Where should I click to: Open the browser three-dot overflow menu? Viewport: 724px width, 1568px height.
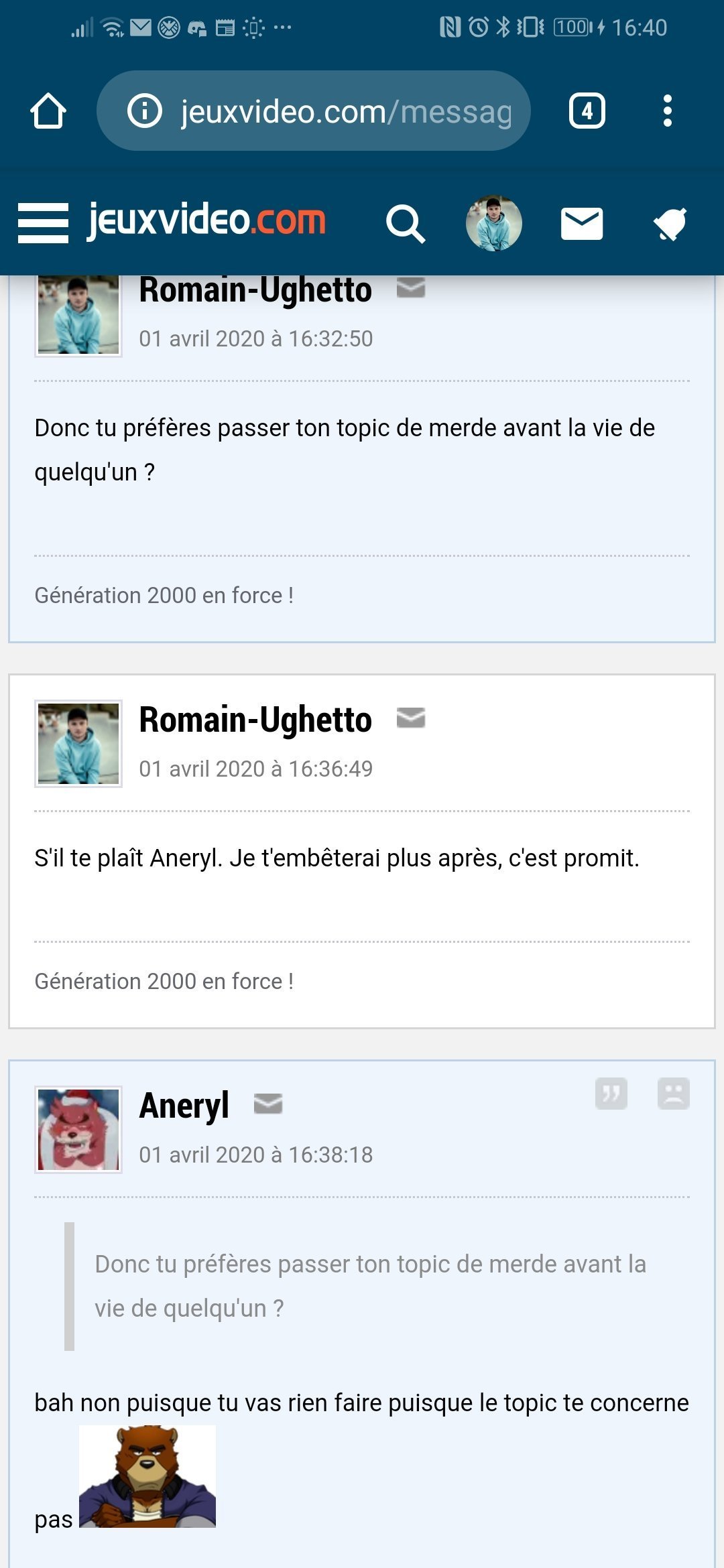click(x=667, y=111)
